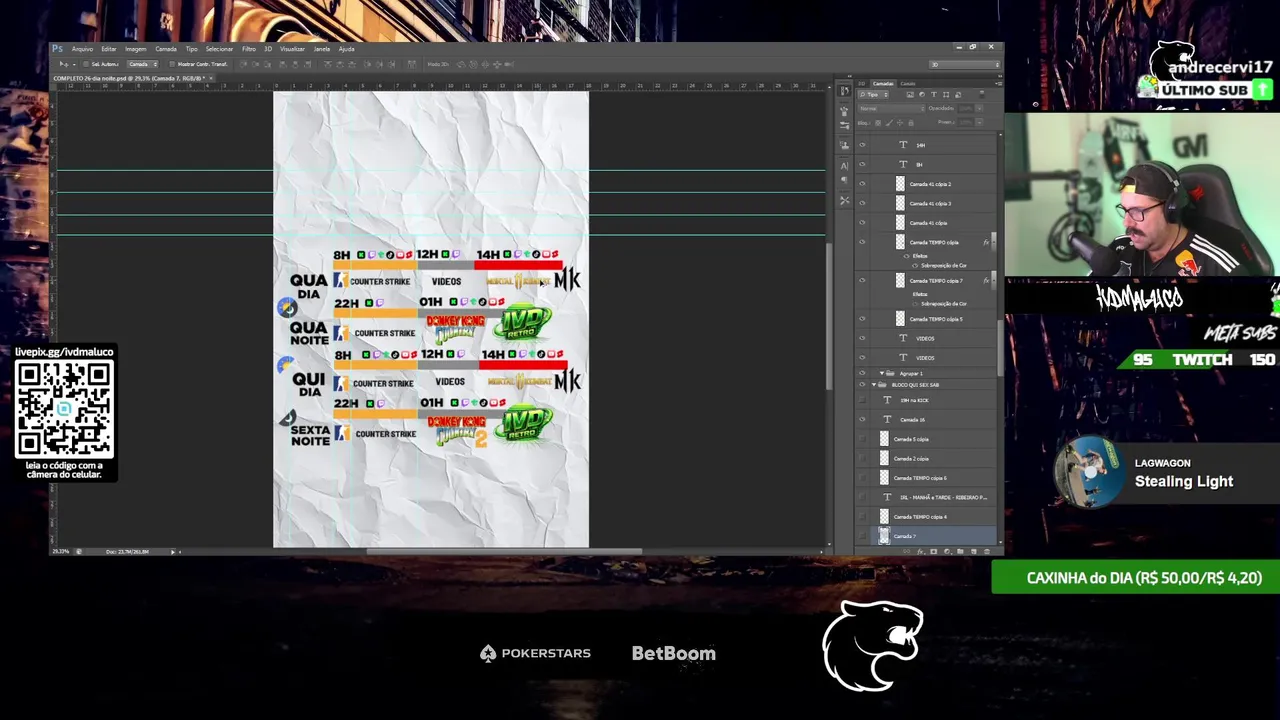Viewport: 1280px width, 720px height.
Task: Switch to the Canais panel tab
Action: pos(908,84)
